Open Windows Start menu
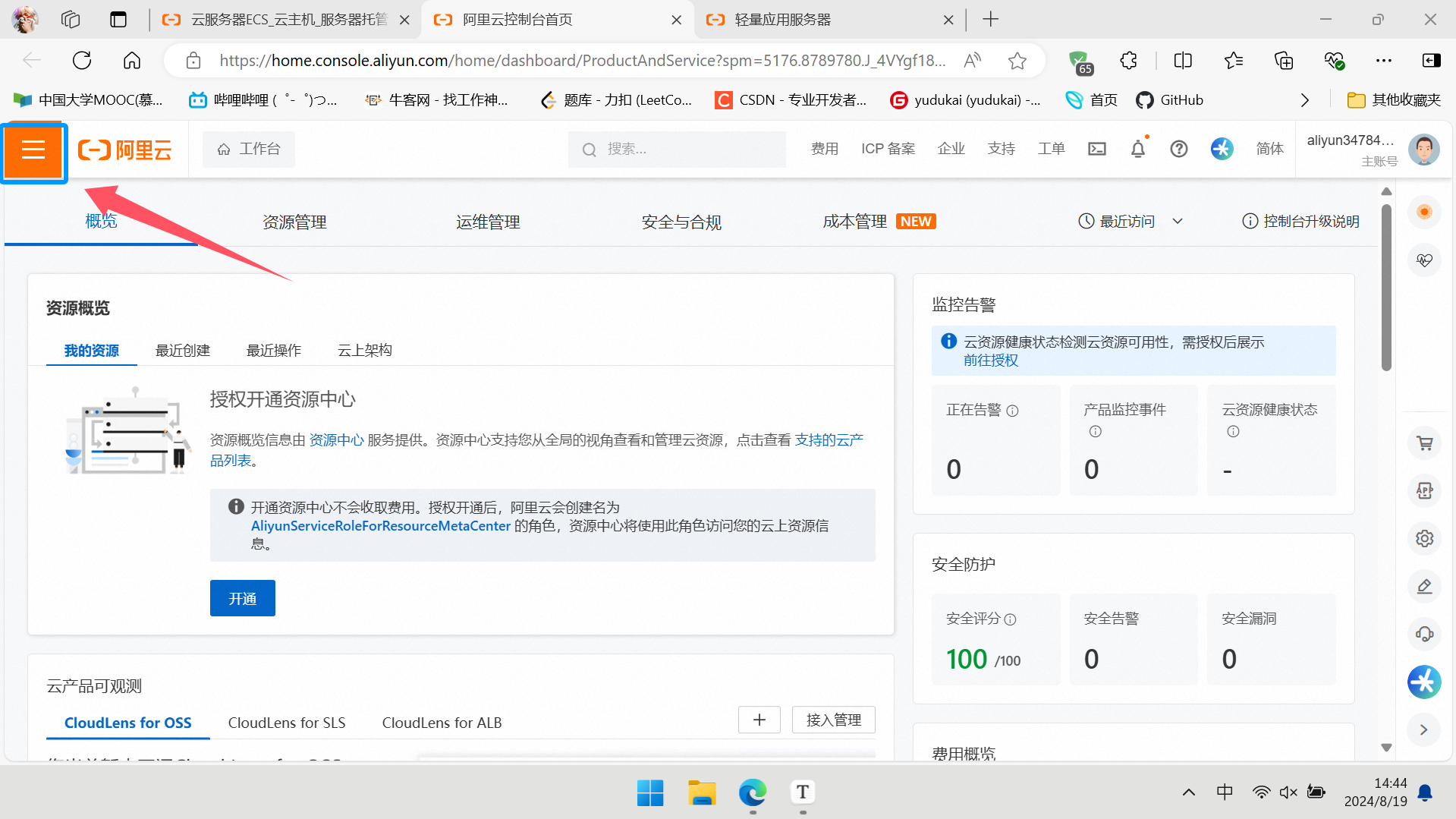 [650, 792]
